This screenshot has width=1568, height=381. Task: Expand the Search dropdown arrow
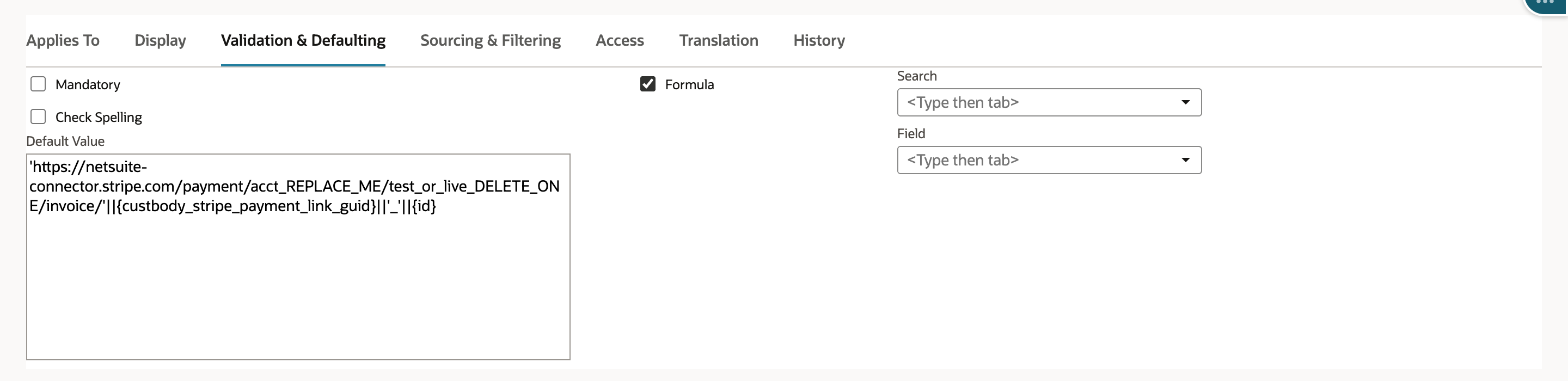[x=1185, y=102]
